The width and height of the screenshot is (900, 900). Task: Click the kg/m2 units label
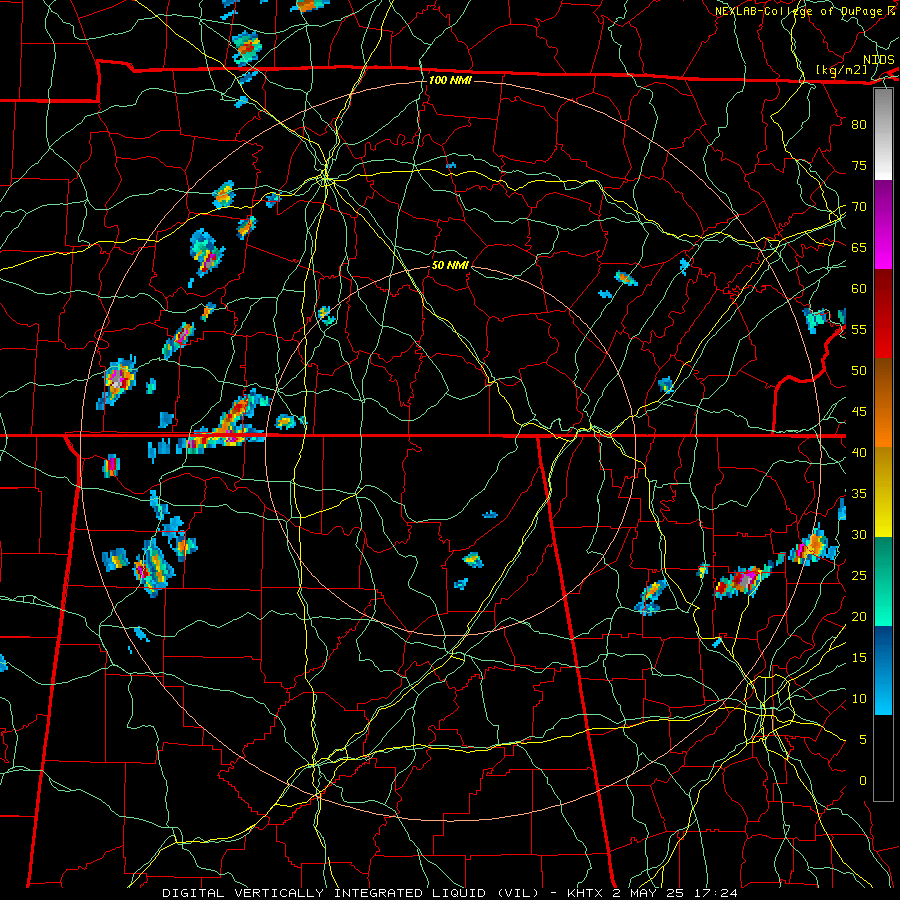pyautogui.click(x=841, y=70)
